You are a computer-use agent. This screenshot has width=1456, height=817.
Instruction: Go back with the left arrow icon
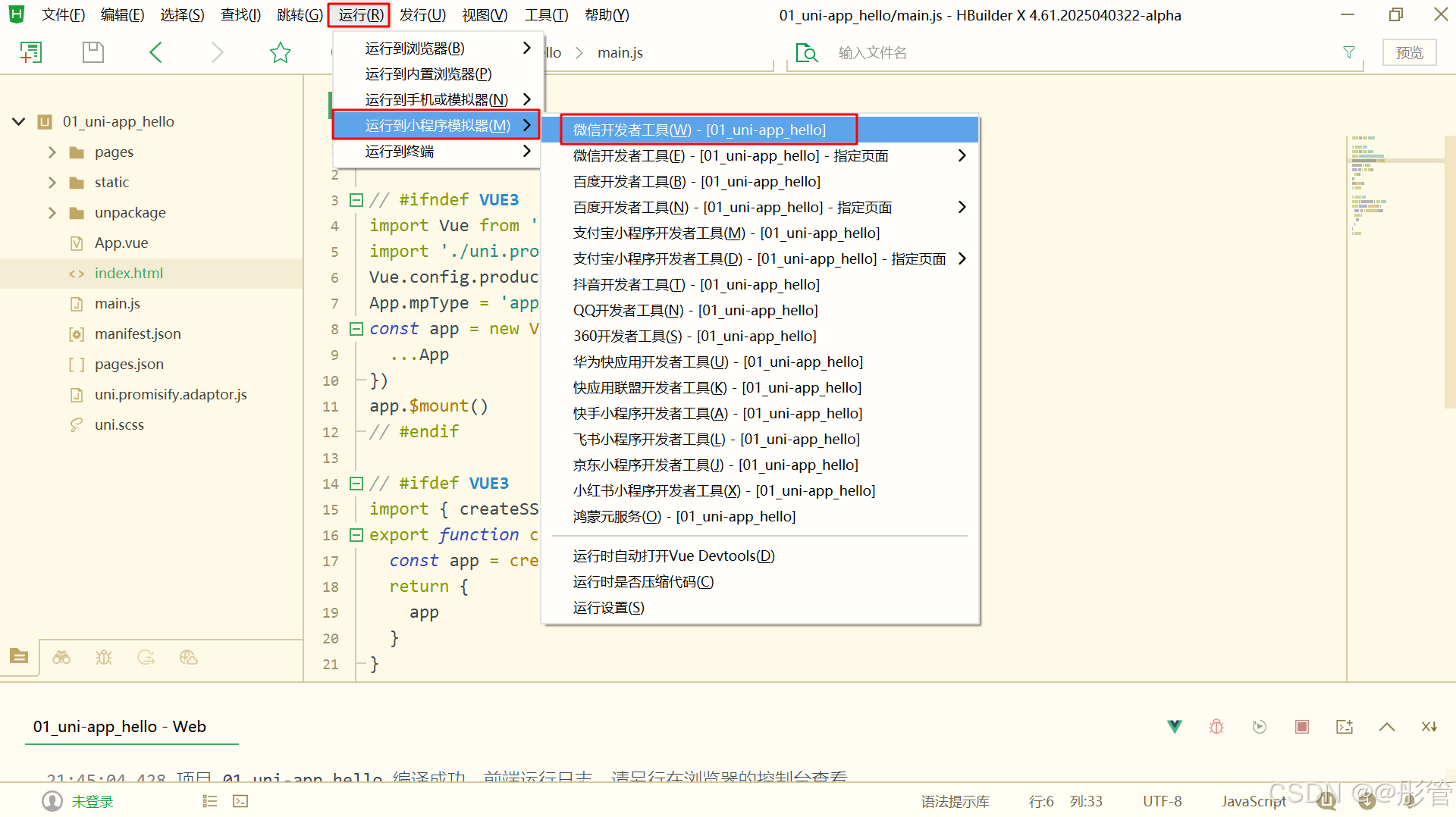156,52
